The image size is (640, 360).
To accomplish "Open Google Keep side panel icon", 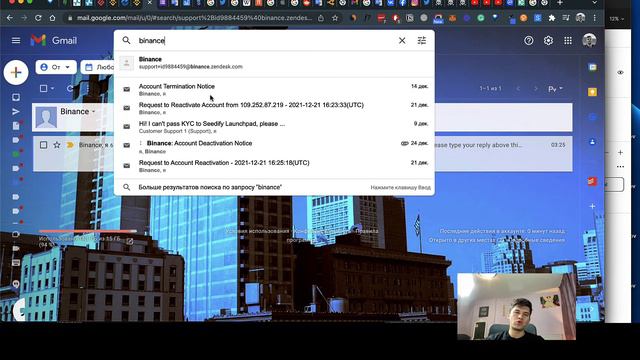I will (x=592, y=92).
